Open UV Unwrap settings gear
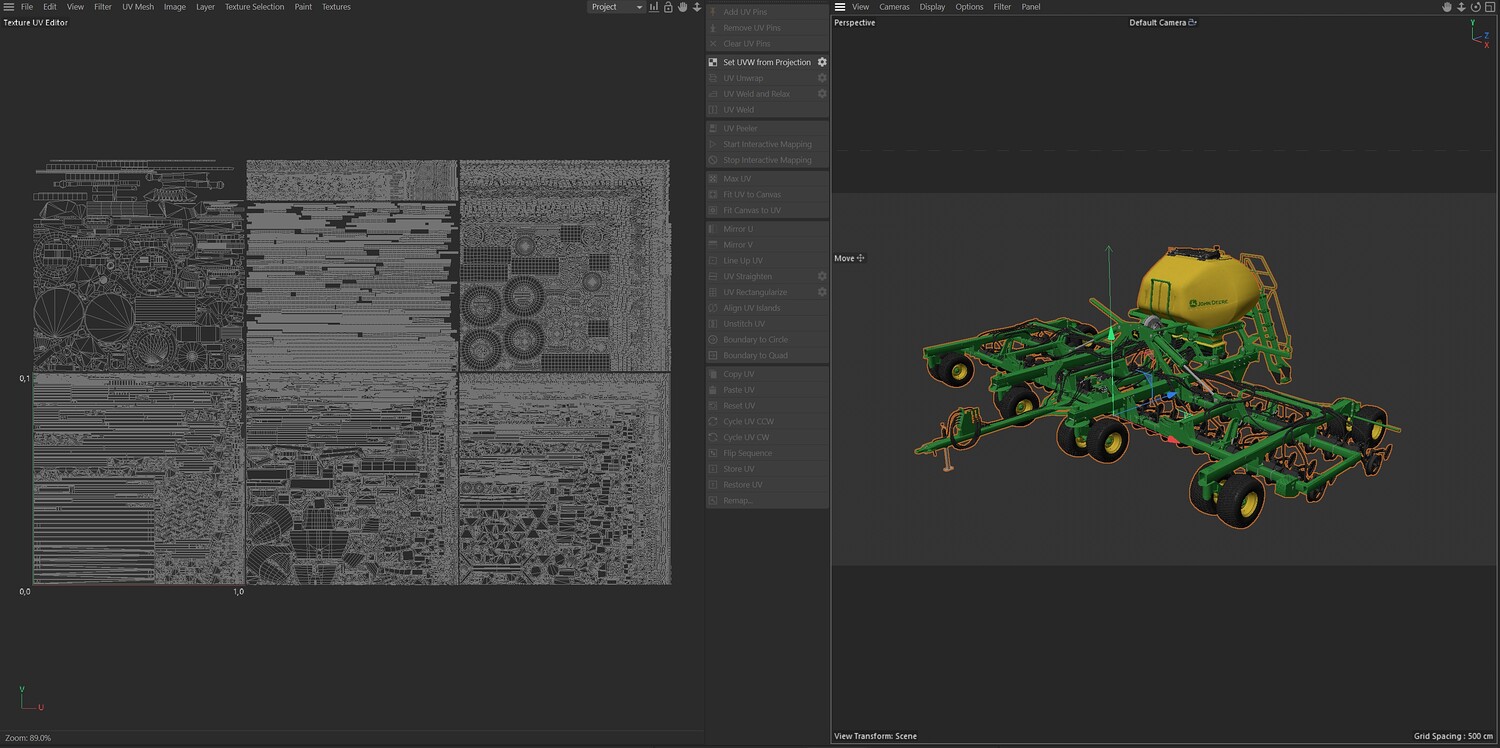Viewport: 1500px width, 748px height. point(822,78)
